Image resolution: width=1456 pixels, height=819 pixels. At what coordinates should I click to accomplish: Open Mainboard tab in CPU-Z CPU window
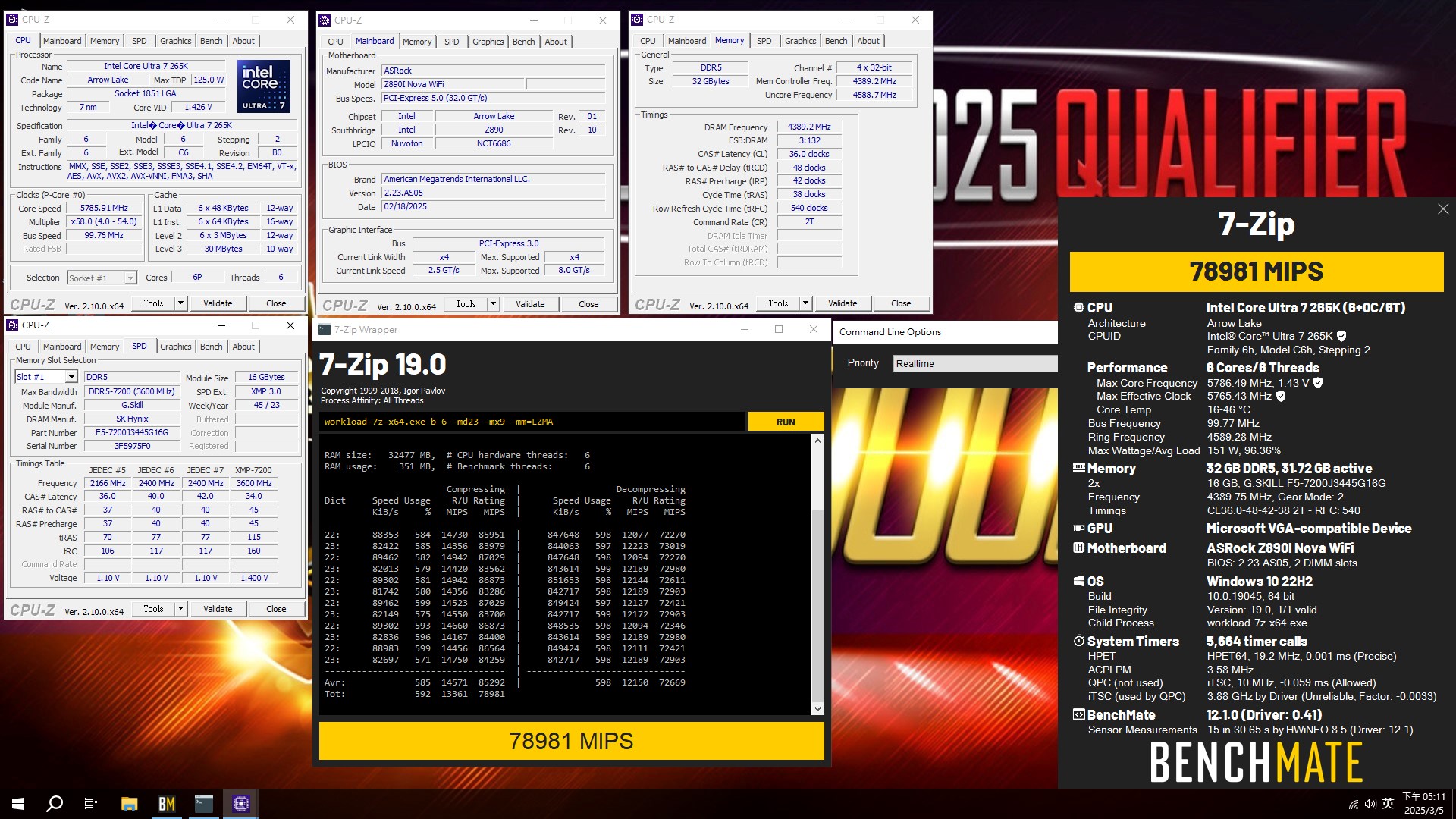[x=62, y=41]
